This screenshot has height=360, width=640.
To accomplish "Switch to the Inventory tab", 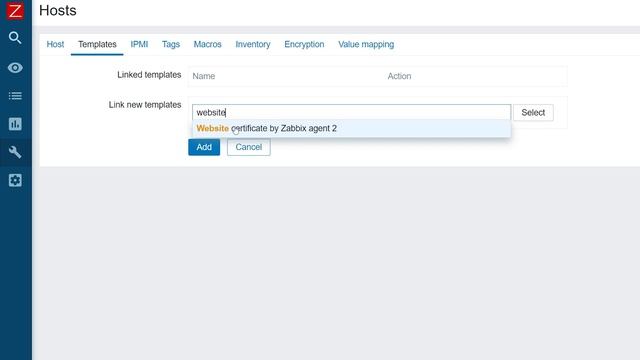I will (x=253, y=44).
